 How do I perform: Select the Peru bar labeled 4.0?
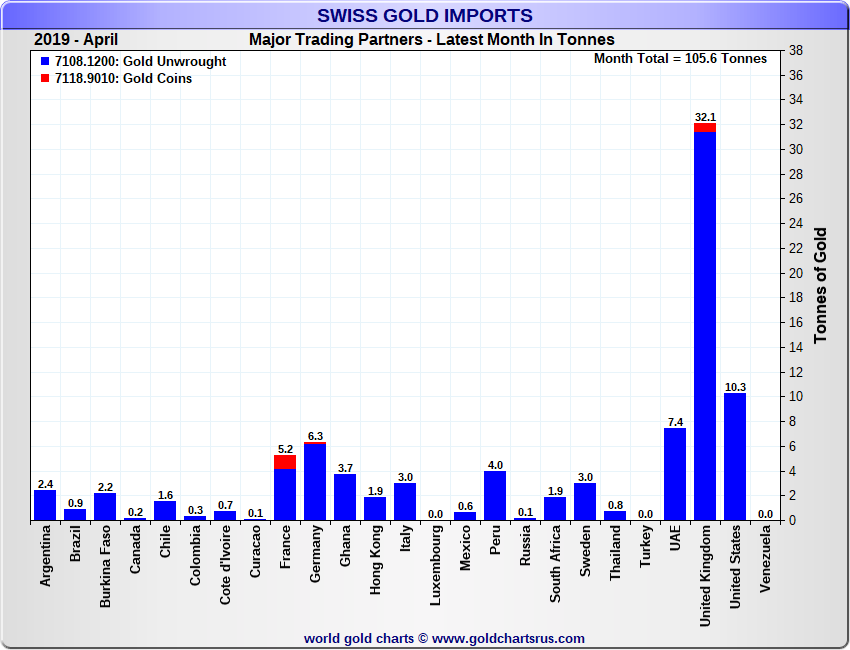tap(495, 495)
